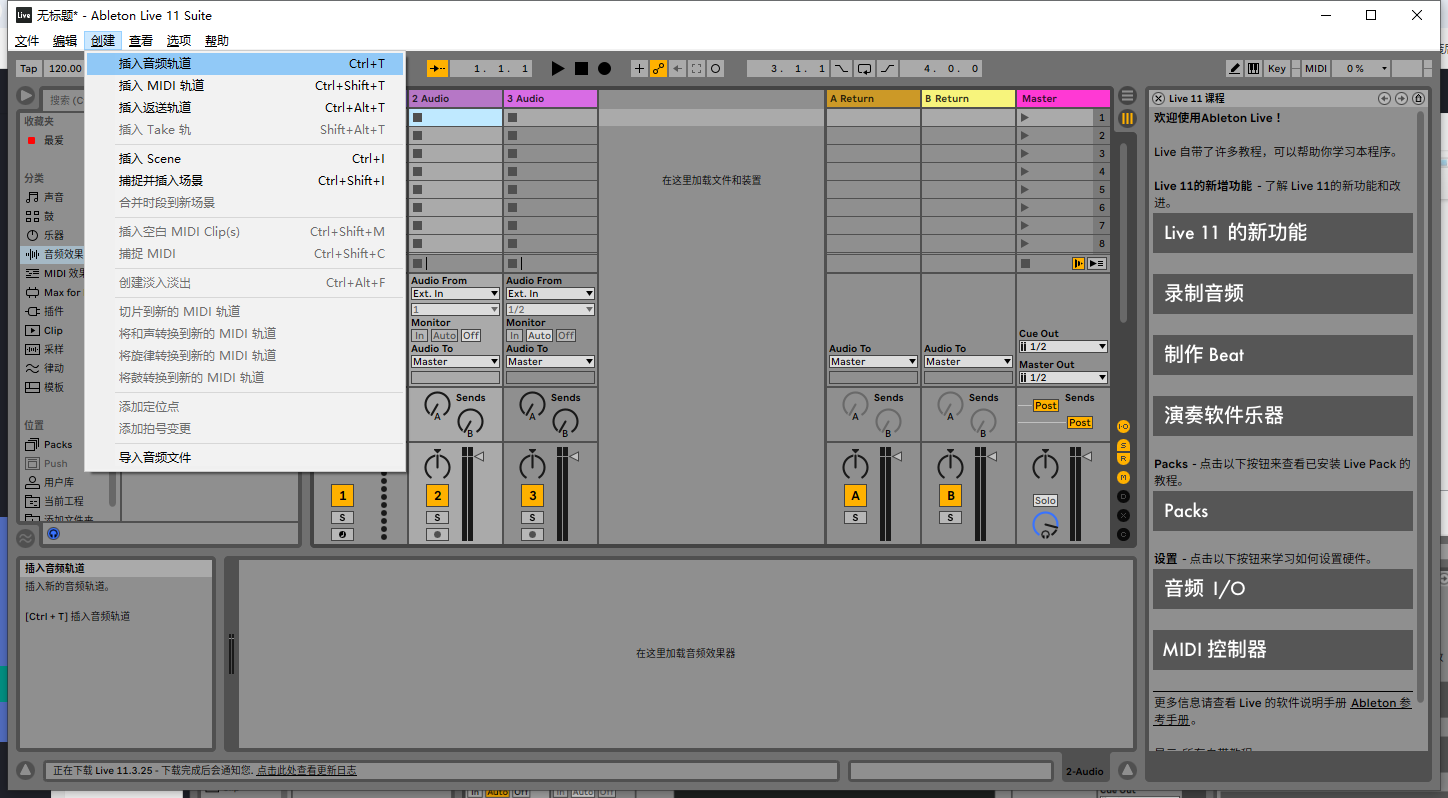This screenshot has width=1448, height=798.
Task: Open the 制作 Beat lesson button
Action: click(1283, 355)
